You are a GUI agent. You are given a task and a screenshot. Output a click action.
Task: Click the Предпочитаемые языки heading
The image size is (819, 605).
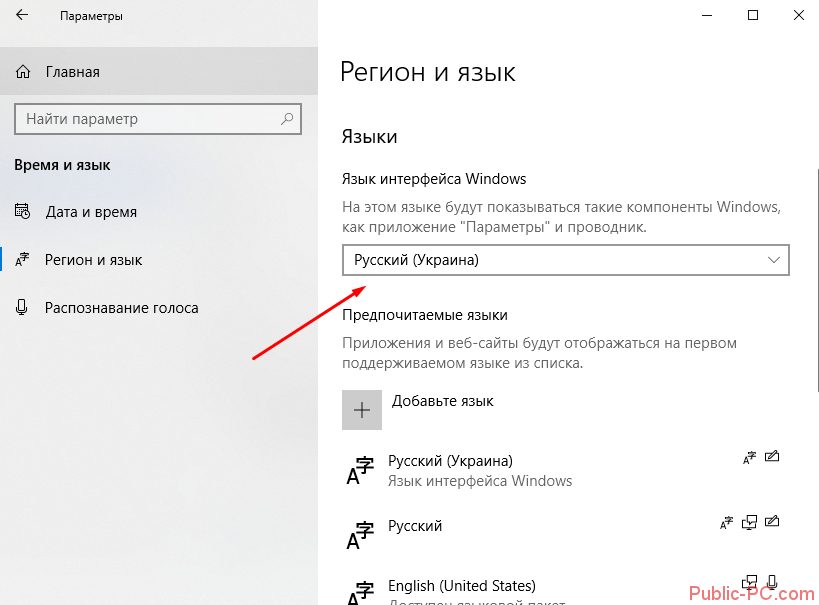[425, 315]
